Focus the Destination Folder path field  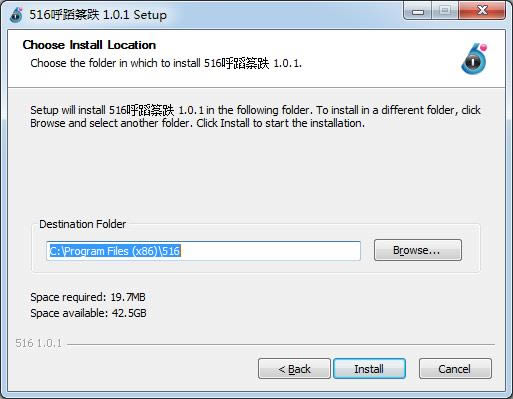[x=203, y=251]
